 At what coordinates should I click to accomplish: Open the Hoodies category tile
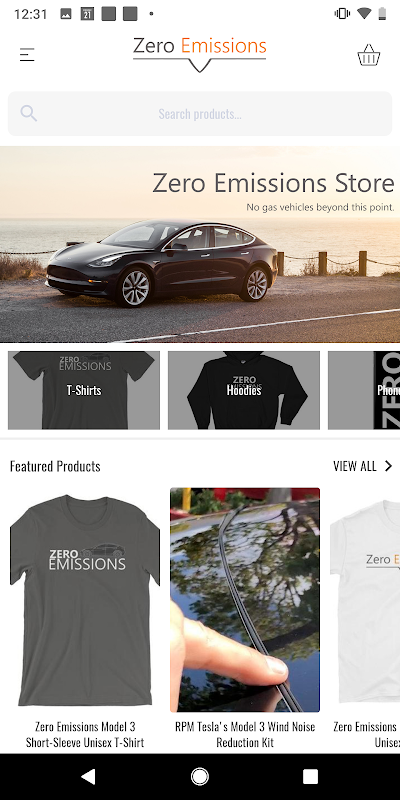(x=244, y=390)
